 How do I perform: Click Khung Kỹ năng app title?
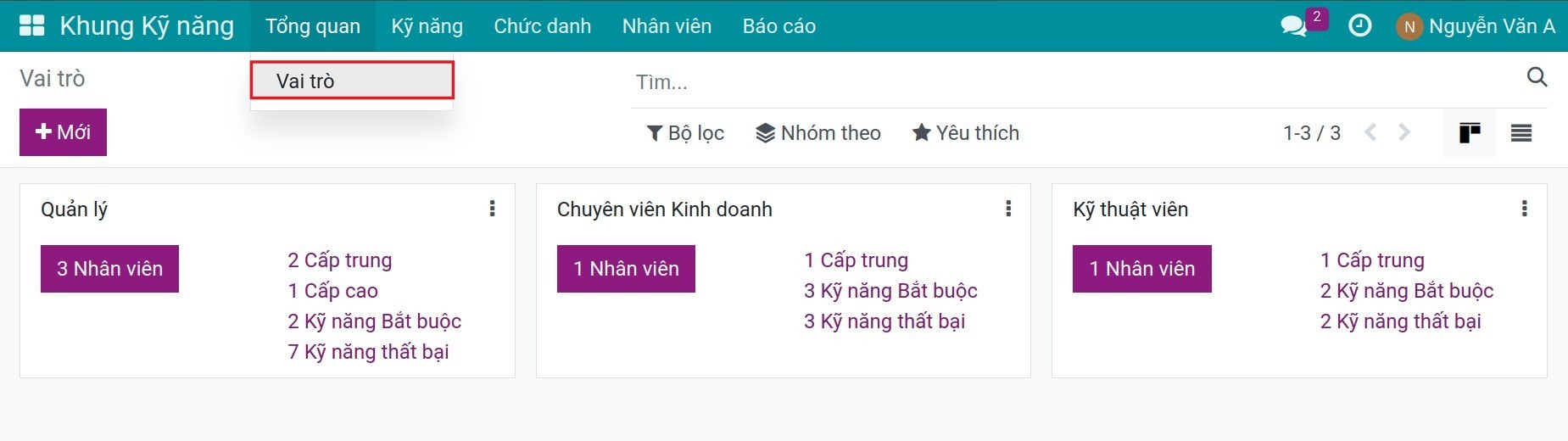(147, 26)
